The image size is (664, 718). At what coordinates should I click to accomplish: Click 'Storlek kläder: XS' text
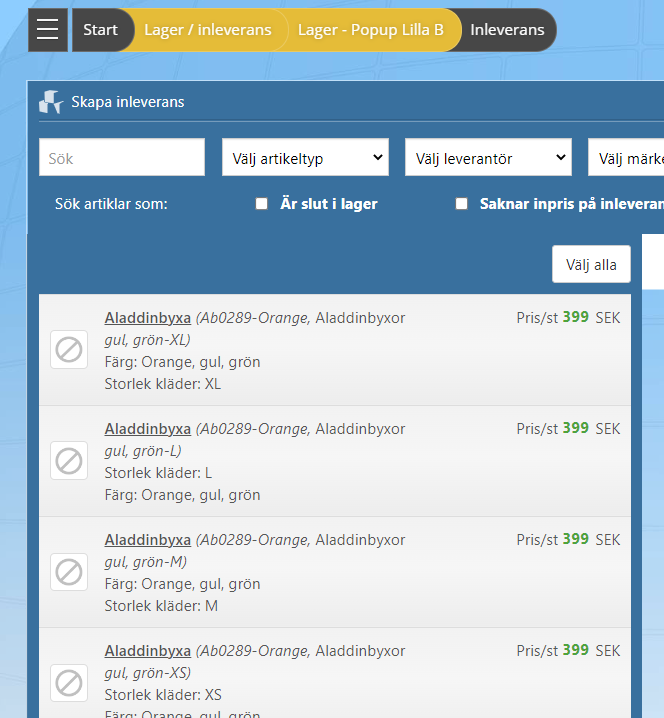point(163,695)
